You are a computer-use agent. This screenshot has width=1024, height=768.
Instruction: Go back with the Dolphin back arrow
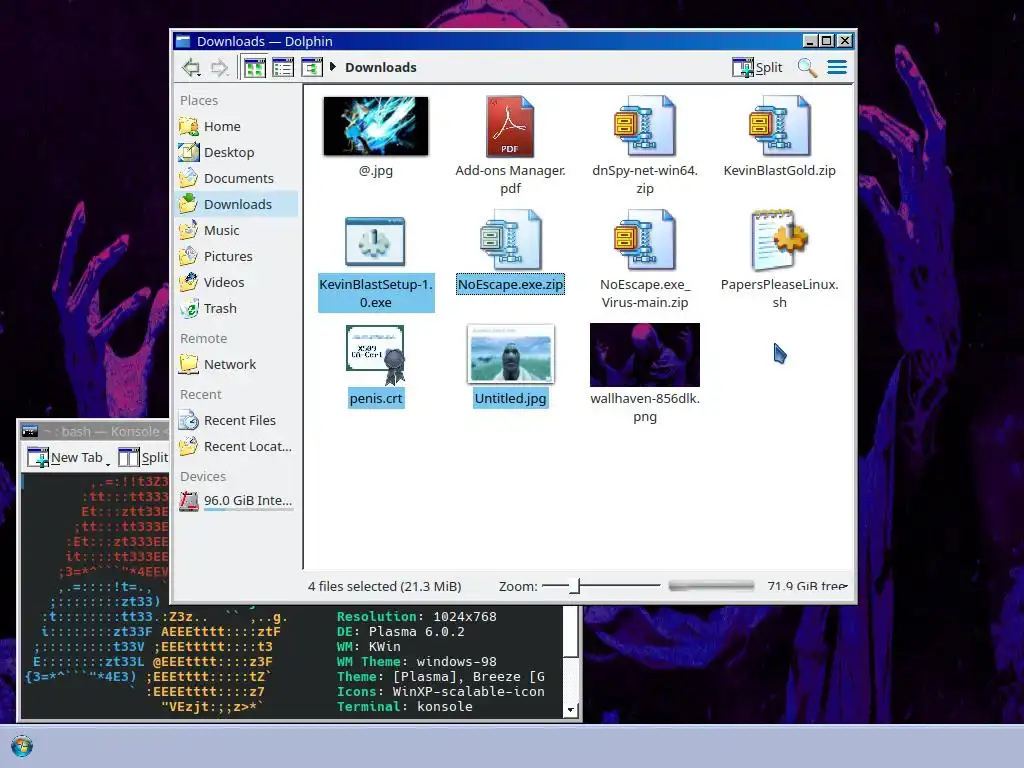coord(191,67)
